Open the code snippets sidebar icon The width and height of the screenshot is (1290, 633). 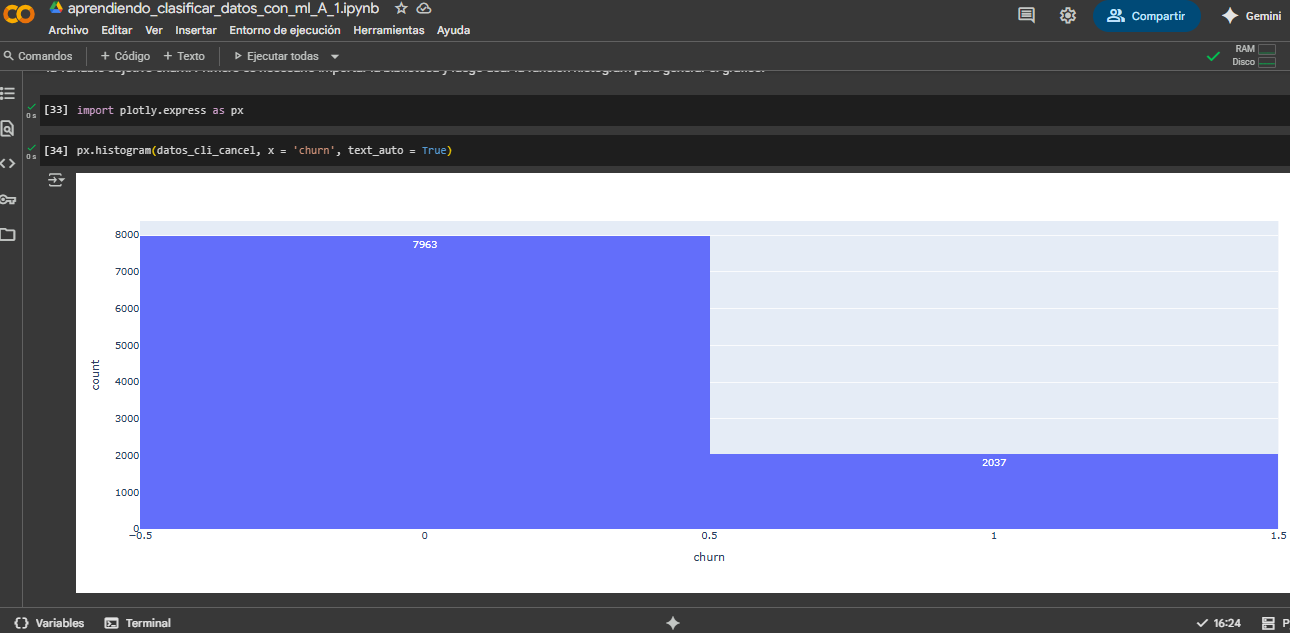8,163
